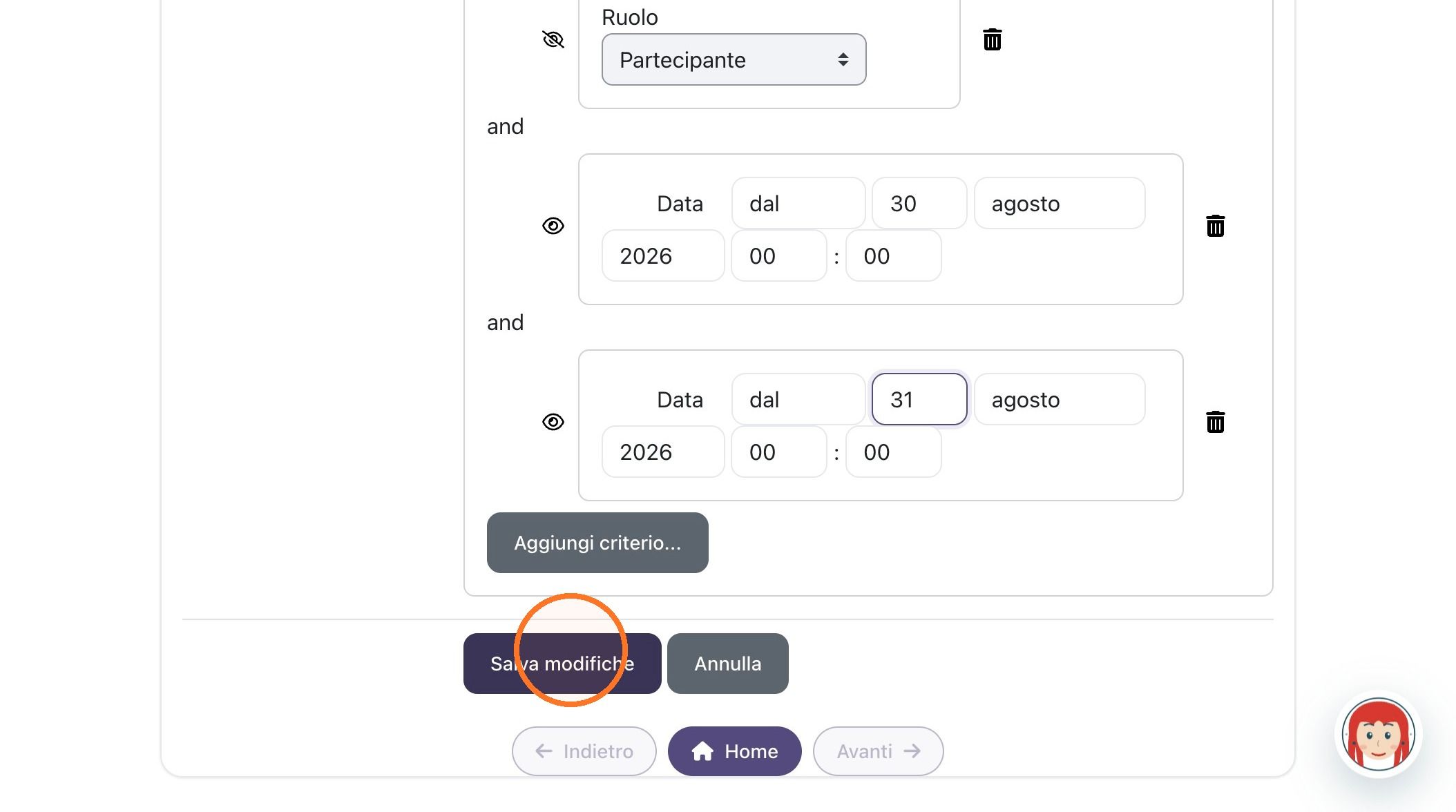Open day dropdown showing 30

[x=919, y=203]
